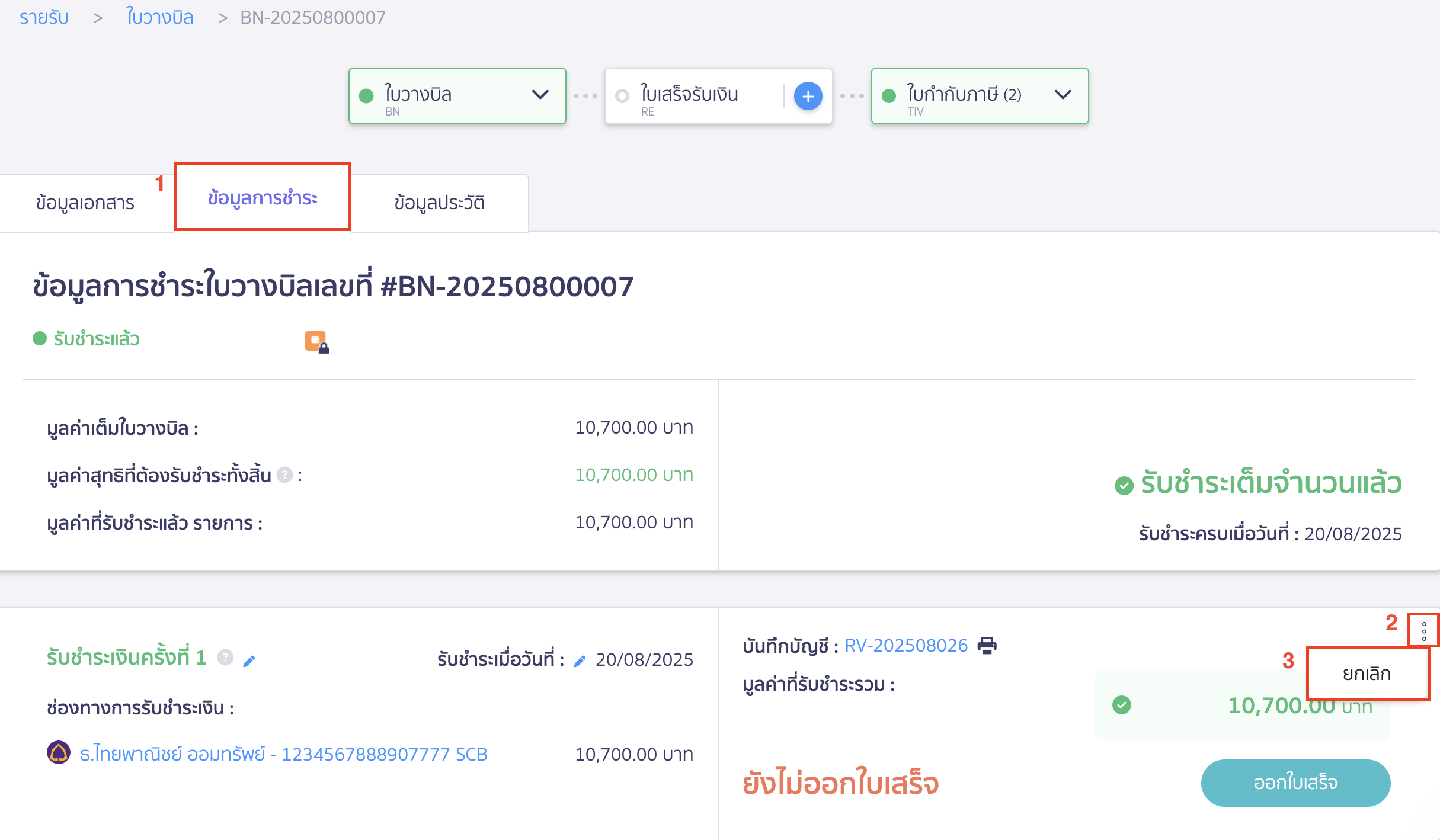Click the ช่องทางการรับชำระเงิน label

[x=140, y=708]
